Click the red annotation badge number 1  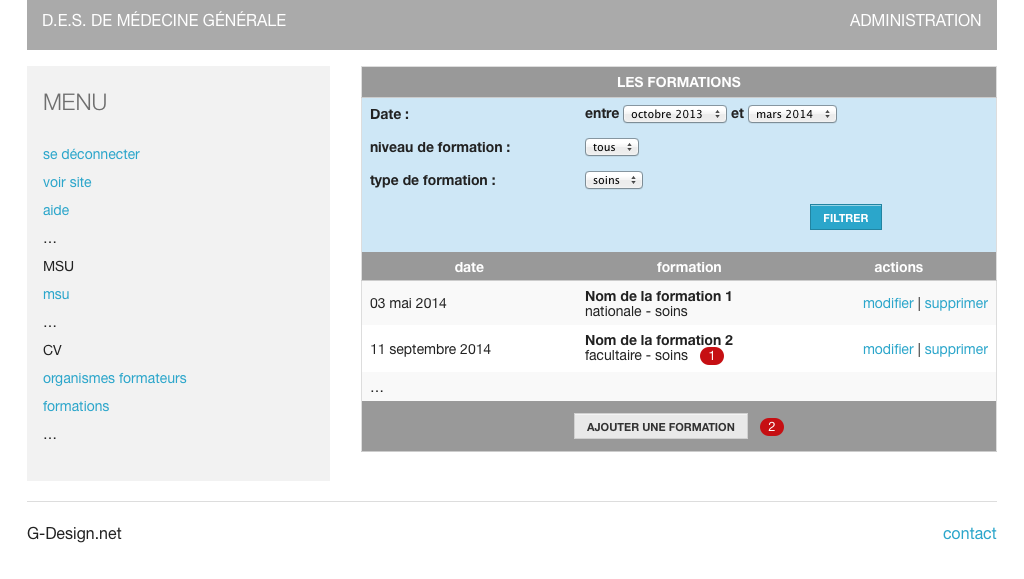pos(711,356)
